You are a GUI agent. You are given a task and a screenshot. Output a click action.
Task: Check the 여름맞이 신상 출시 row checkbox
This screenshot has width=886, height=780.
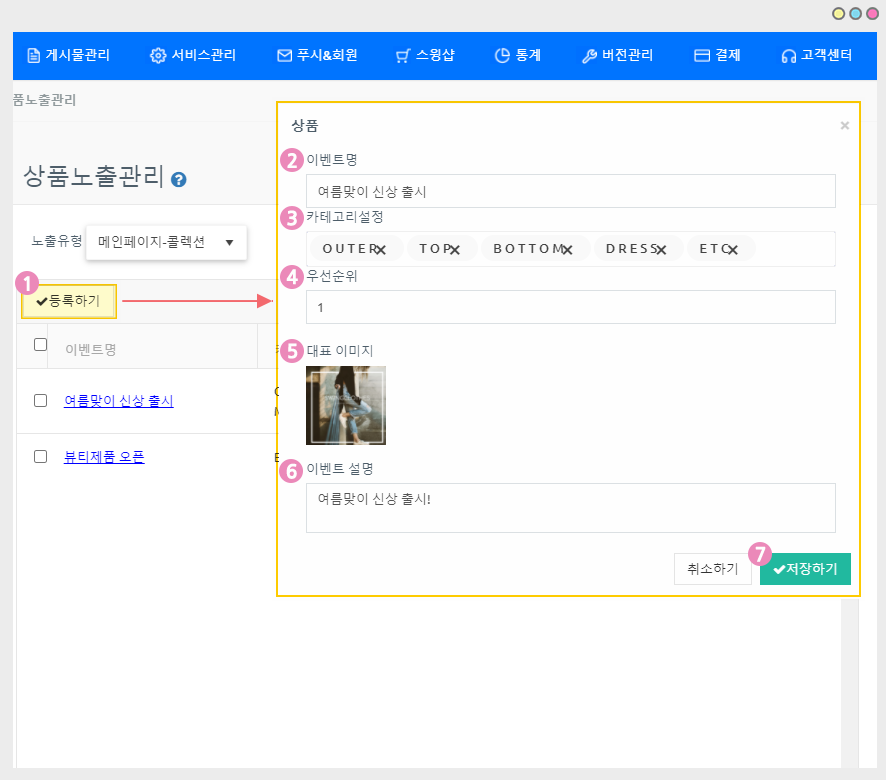pyautogui.click(x=41, y=400)
